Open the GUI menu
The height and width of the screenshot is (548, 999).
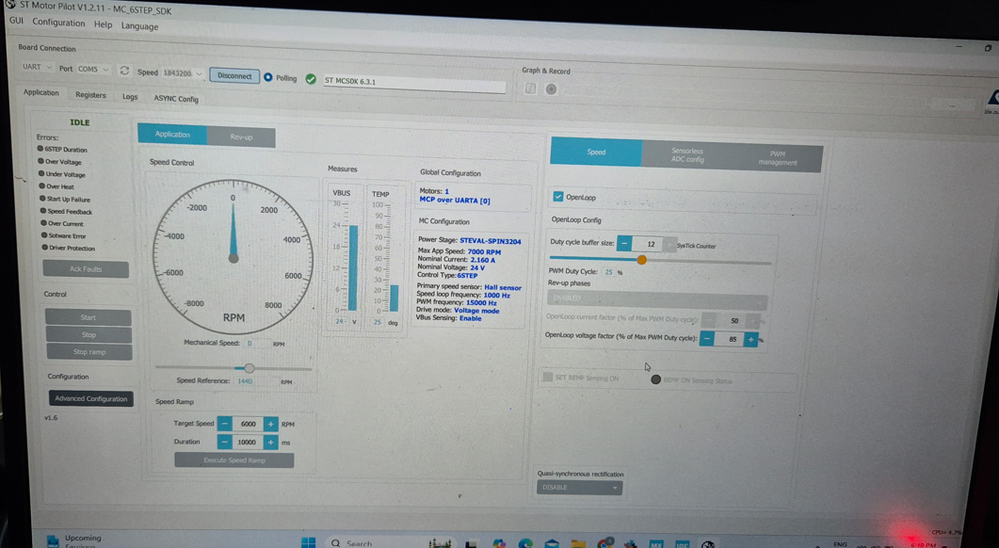tap(16, 20)
